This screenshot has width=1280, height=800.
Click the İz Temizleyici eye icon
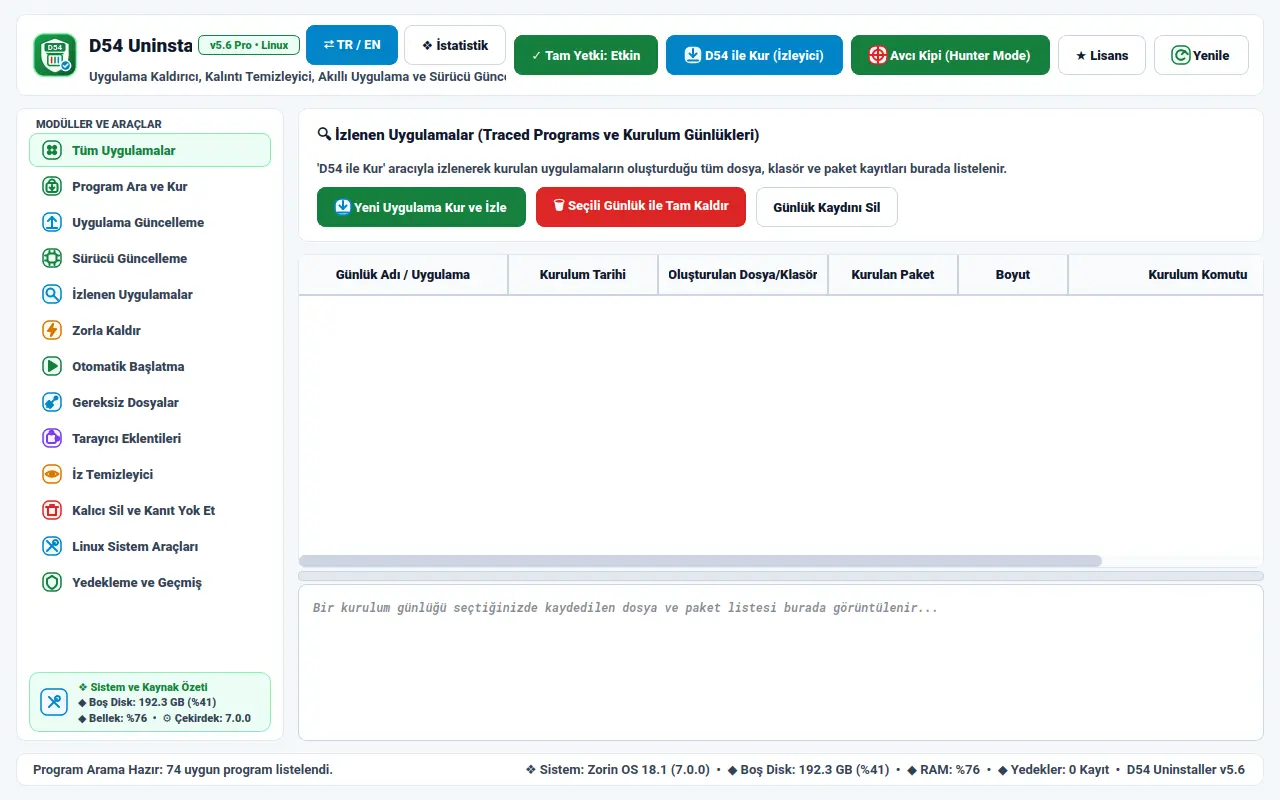(x=52, y=474)
